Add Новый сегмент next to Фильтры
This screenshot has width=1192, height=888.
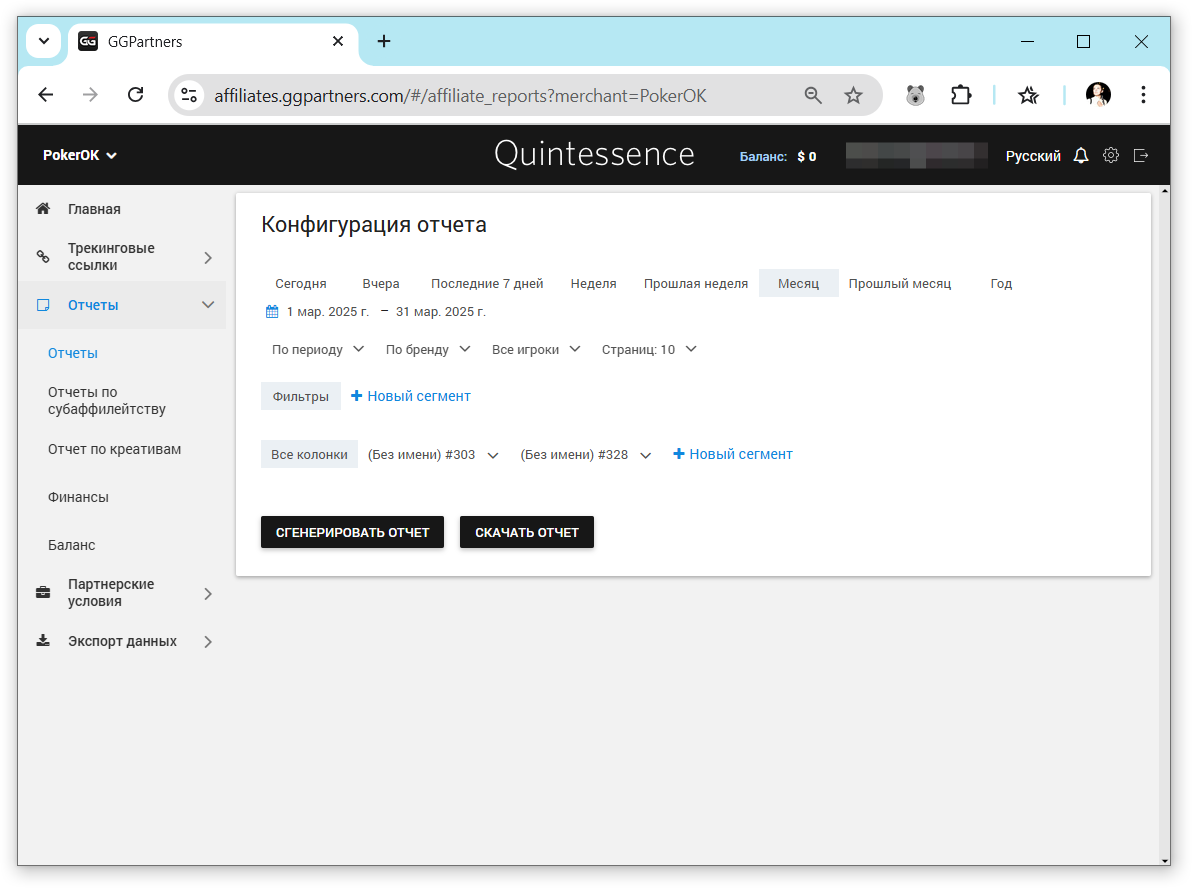[x=411, y=396]
